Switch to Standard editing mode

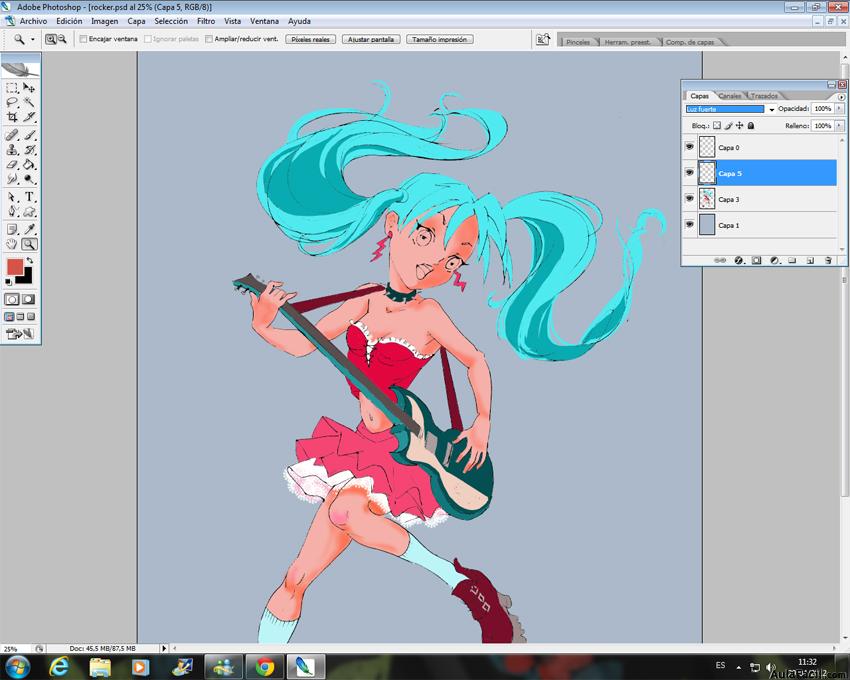coord(12,299)
